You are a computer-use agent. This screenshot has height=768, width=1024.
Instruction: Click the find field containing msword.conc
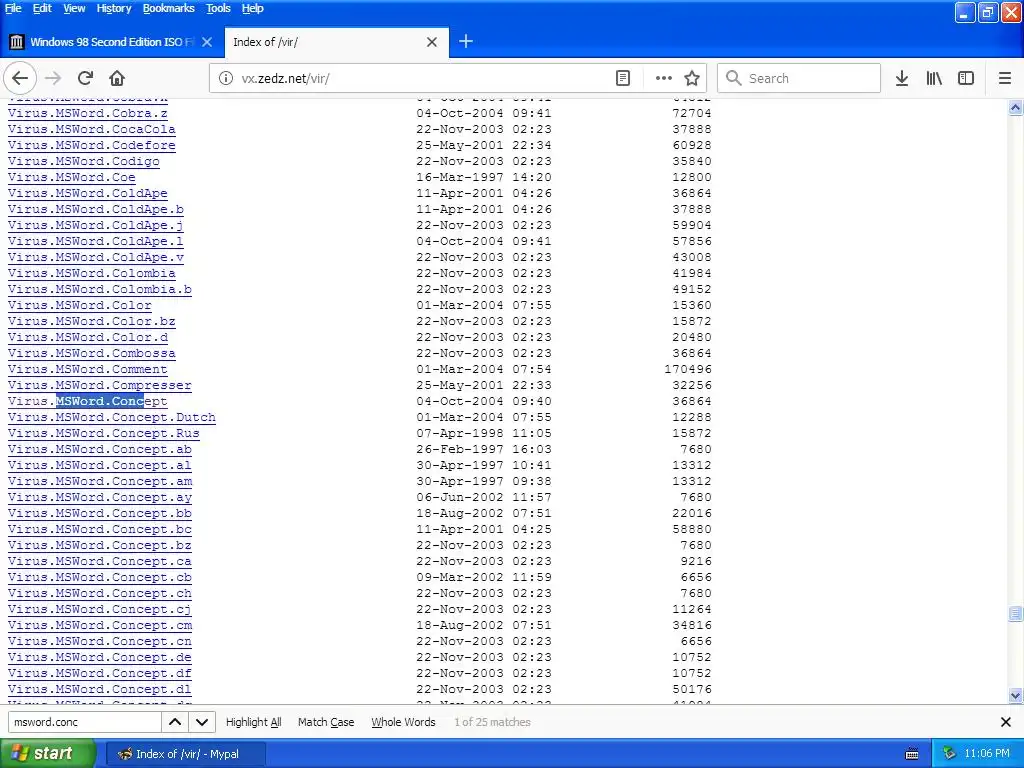[85, 722]
